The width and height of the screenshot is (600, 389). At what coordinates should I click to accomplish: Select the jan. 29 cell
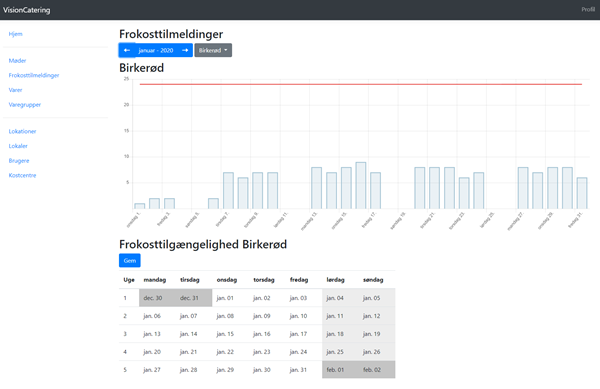point(230,369)
